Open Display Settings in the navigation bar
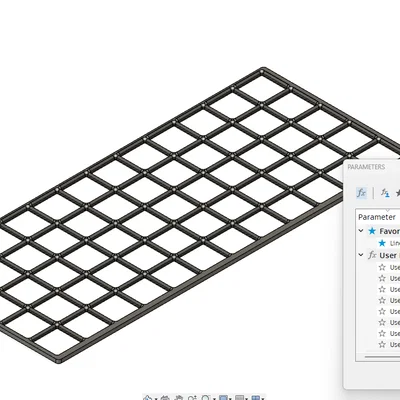This screenshot has width=400, height=400. click(224, 398)
